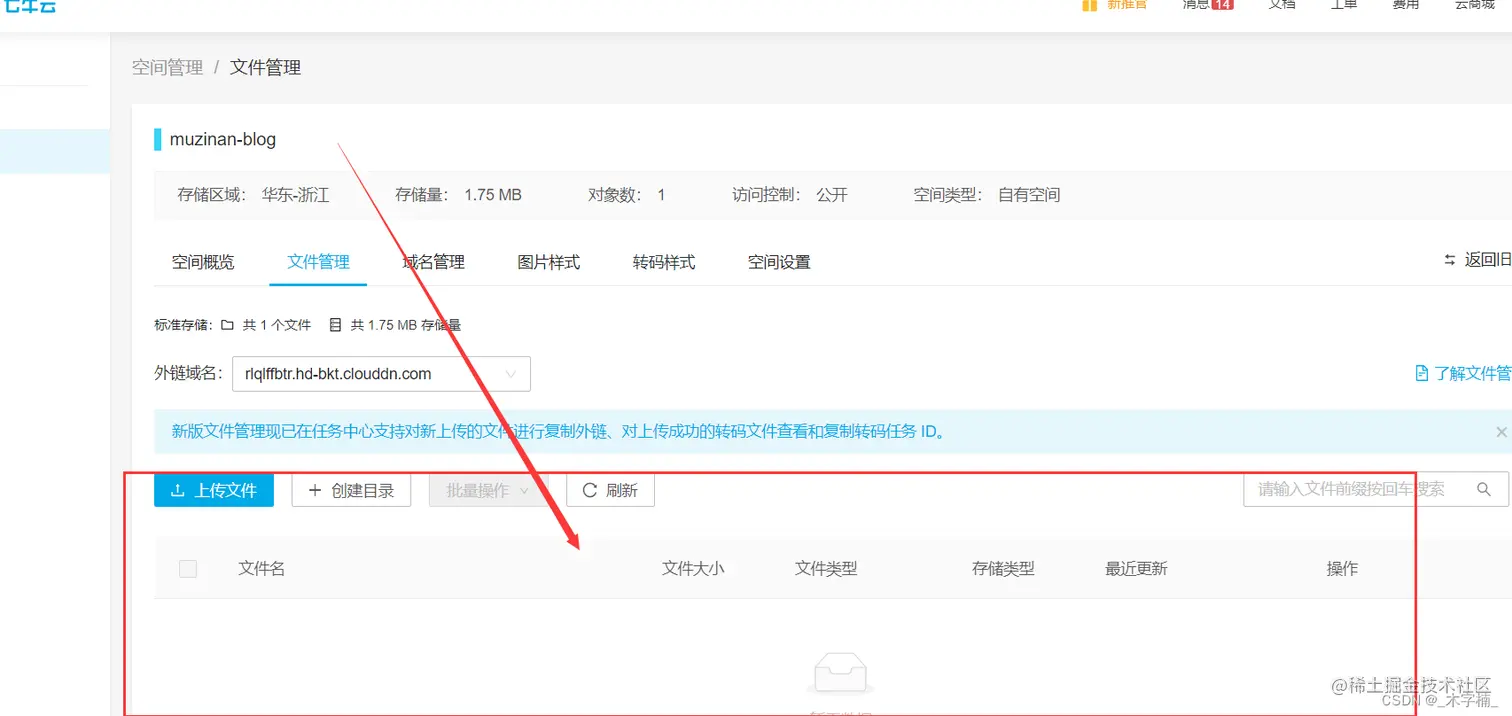
Task: Click the circular refresh icon beside 刷新
Action: tap(589, 491)
